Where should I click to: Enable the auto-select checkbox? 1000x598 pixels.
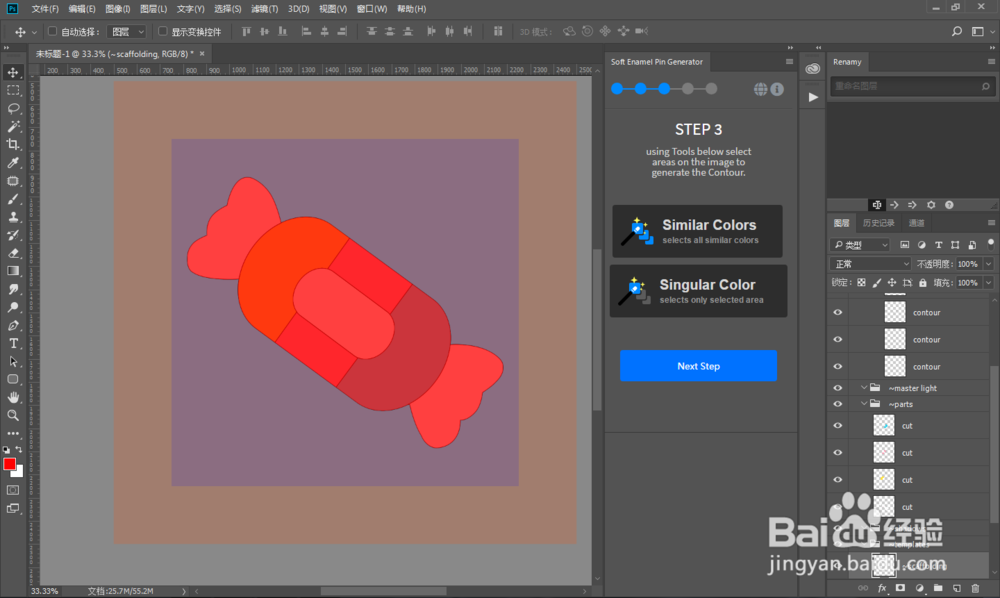click(52, 31)
